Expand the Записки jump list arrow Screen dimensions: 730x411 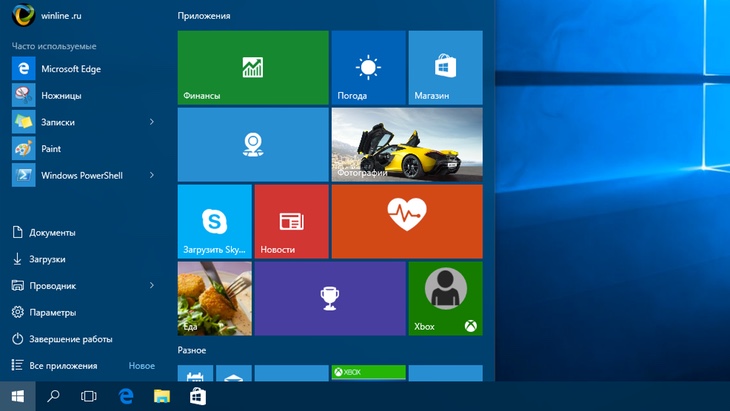pos(152,122)
